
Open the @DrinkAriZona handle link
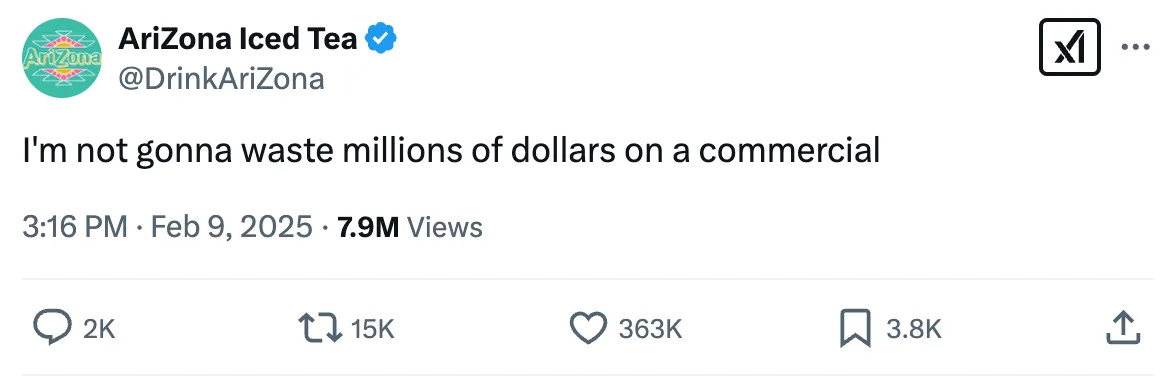(x=221, y=78)
